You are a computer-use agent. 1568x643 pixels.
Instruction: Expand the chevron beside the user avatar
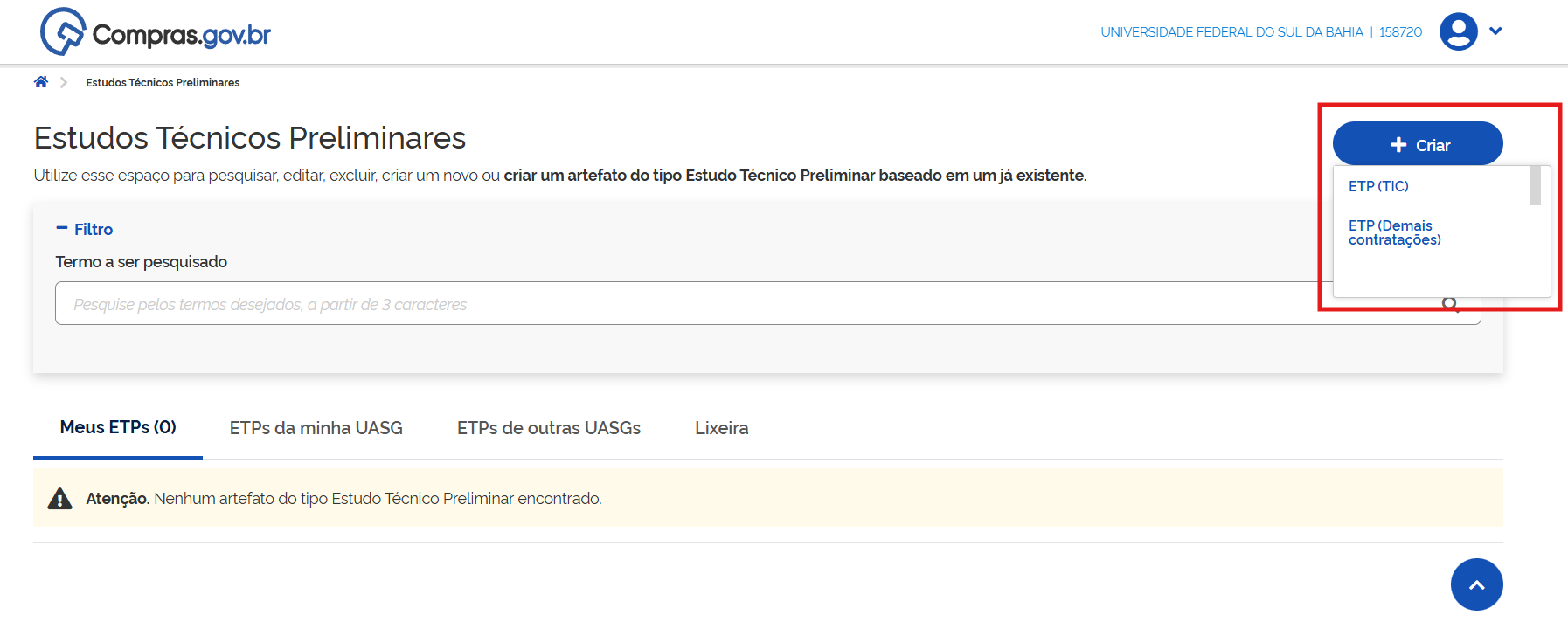[x=1495, y=31]
